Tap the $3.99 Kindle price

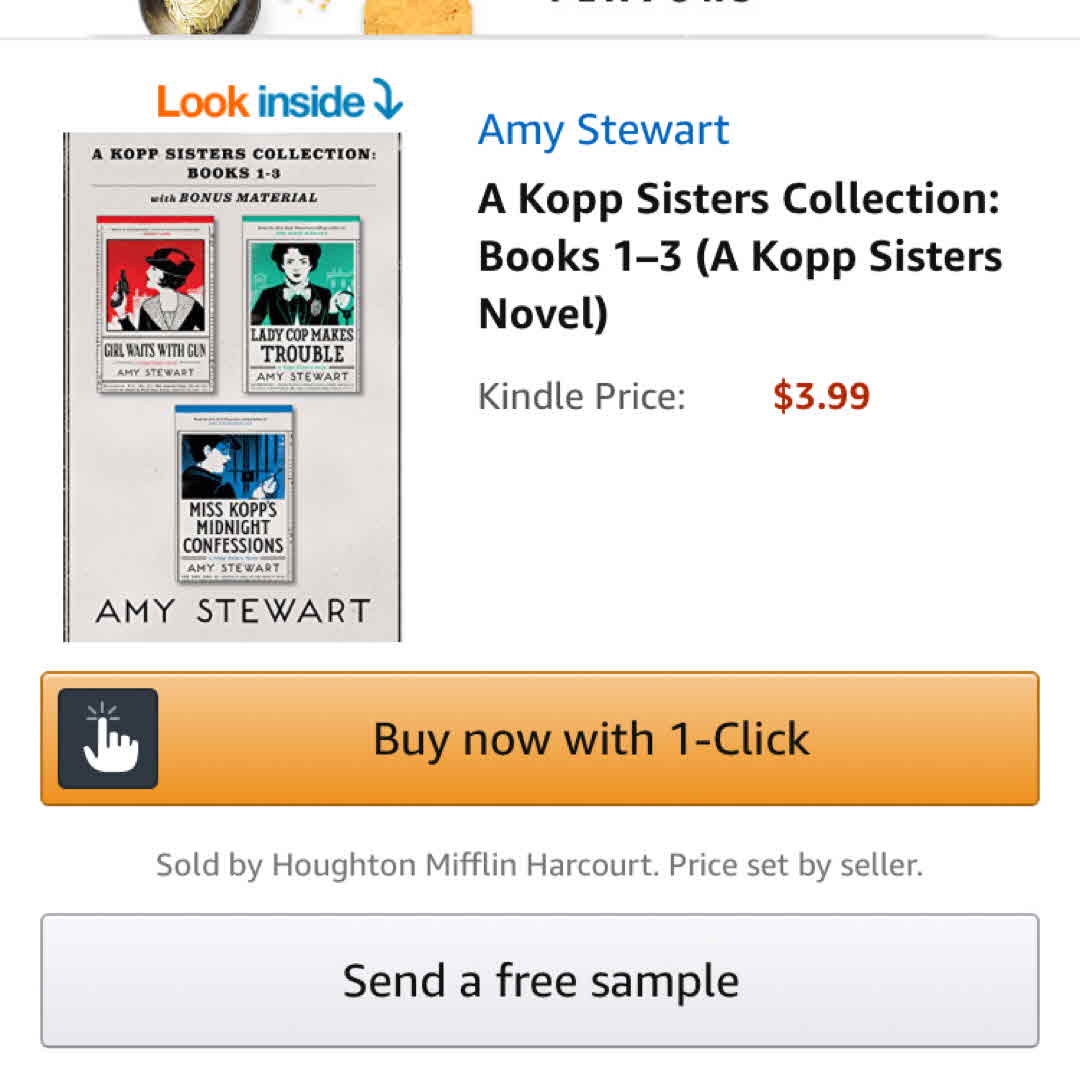(821, 396)
